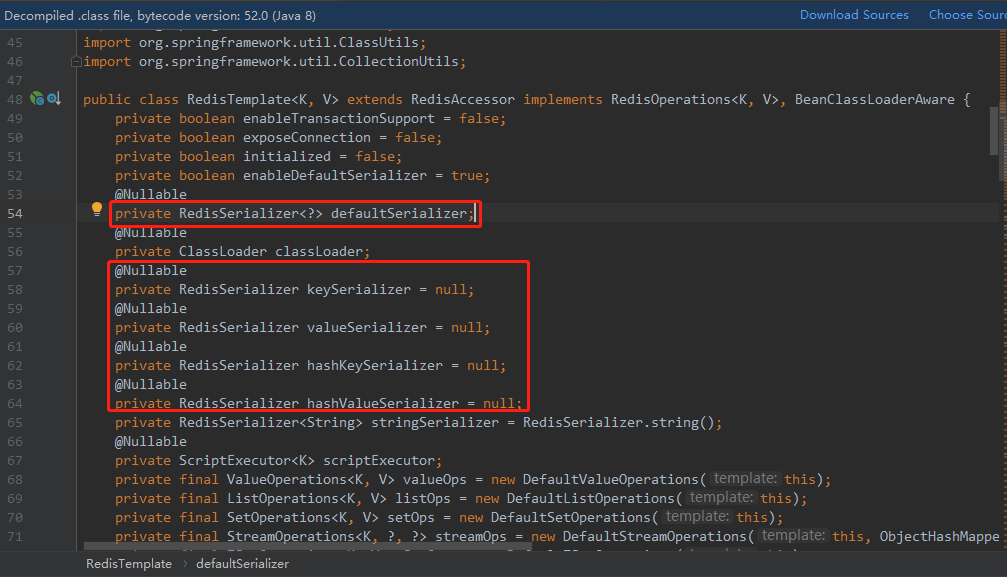Click the exposeConnection field name
The image size is (1007, 577).
pos(306,138)
